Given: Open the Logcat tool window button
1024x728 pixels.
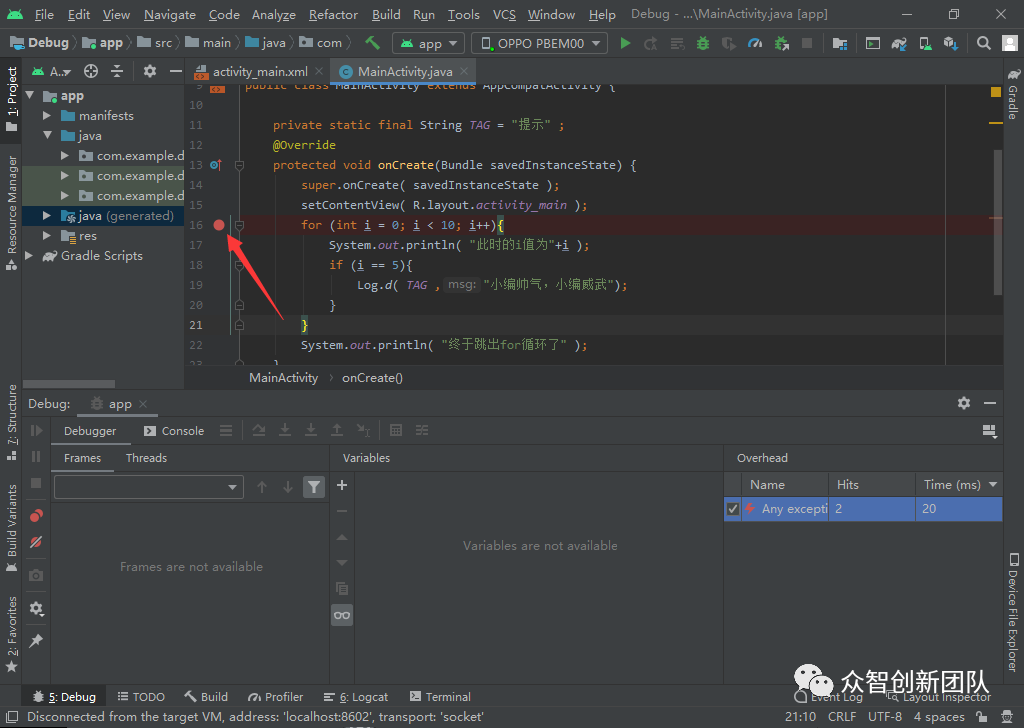Looking at the screenshot, I should click(356, 697).
